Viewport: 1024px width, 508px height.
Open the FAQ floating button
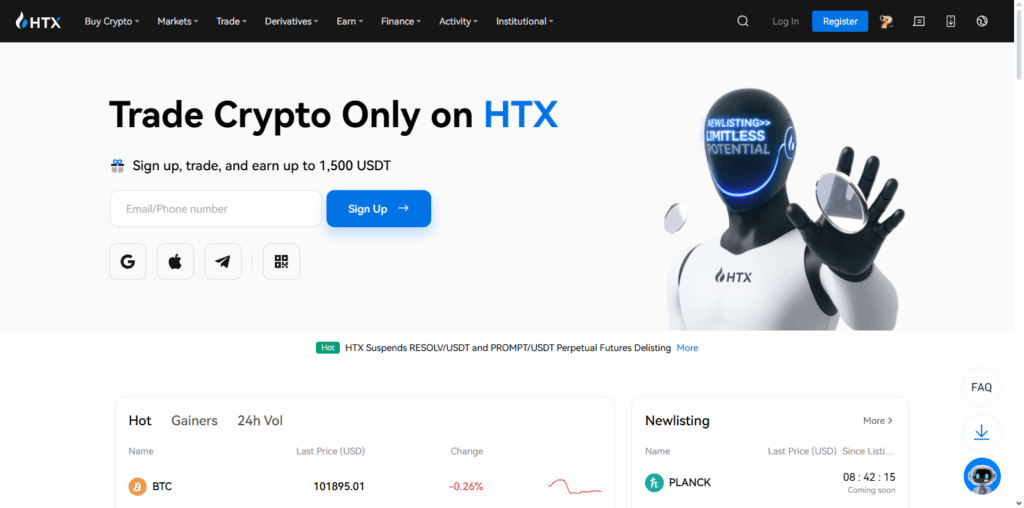(x=982, y=387)
